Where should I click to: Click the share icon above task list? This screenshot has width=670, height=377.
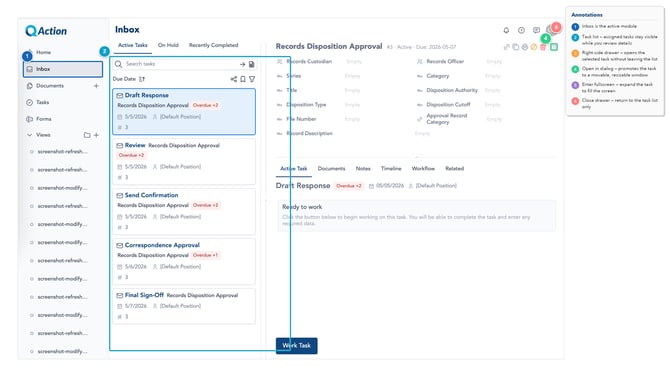pos(234,79)
